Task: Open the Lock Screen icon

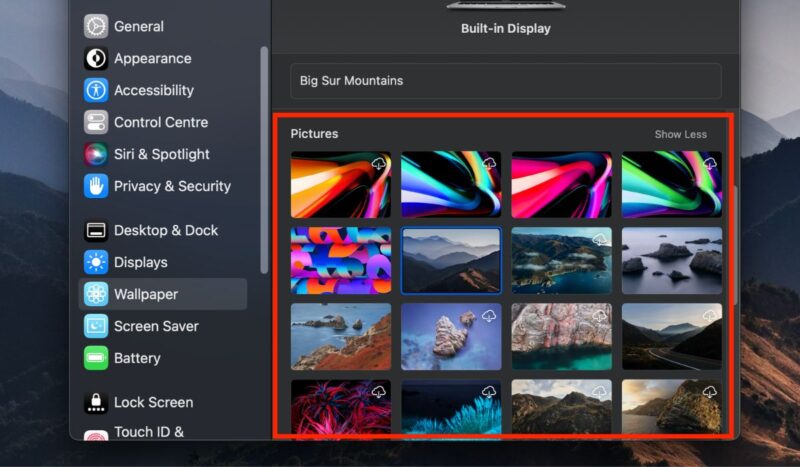Action: coord(96,403)
